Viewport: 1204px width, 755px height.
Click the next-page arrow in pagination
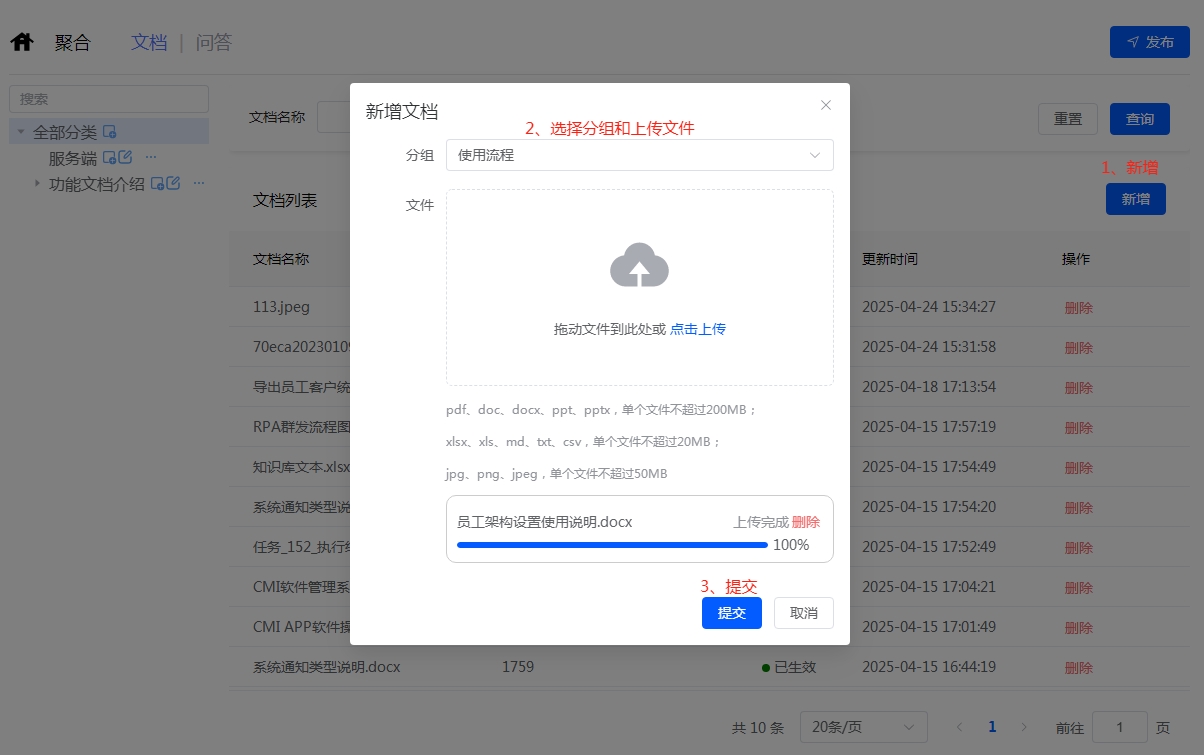(1024, 727)
